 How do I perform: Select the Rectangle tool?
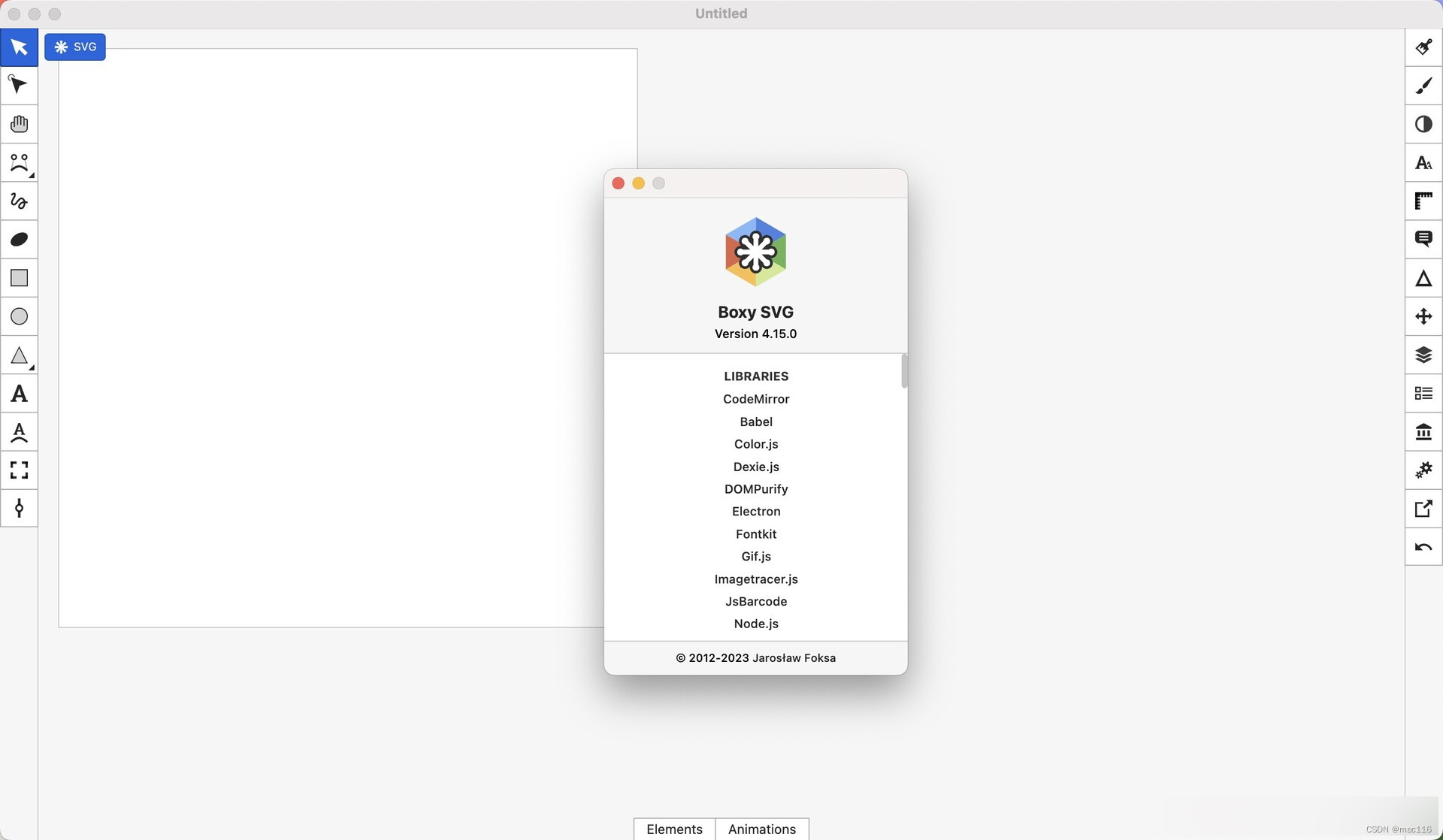(19, 278)
